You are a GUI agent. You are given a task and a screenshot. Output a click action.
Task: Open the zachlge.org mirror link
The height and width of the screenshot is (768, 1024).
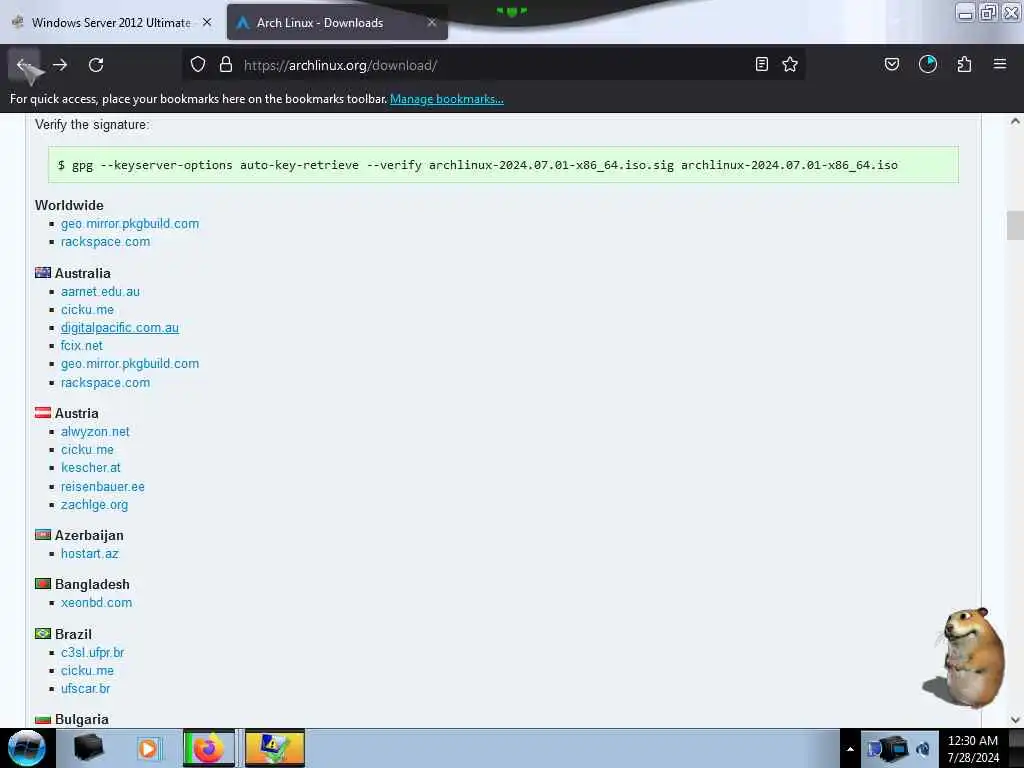(94, 505)
